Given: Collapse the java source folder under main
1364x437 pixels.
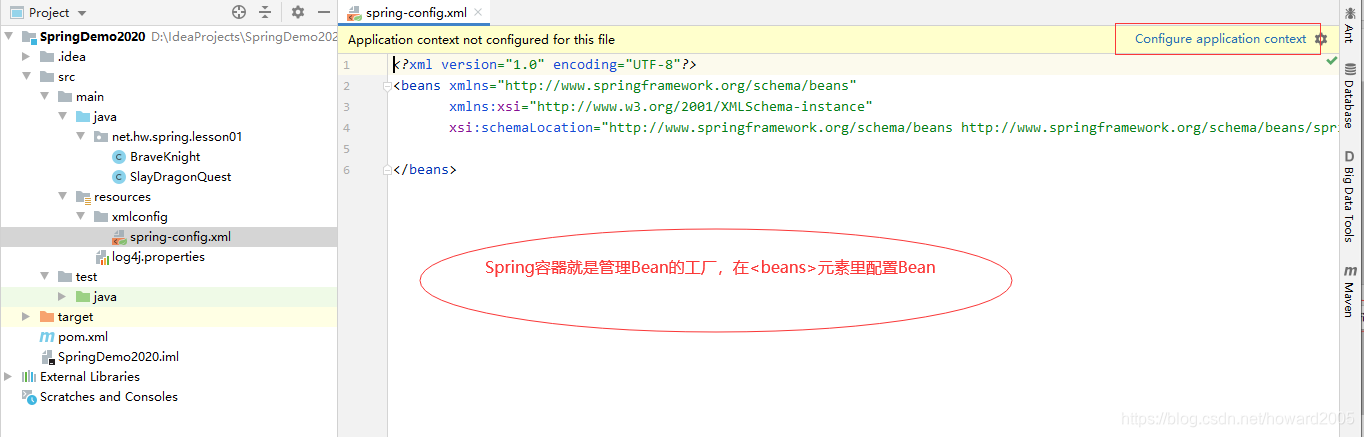Looking at the screenshot, I should pos(64,117).
